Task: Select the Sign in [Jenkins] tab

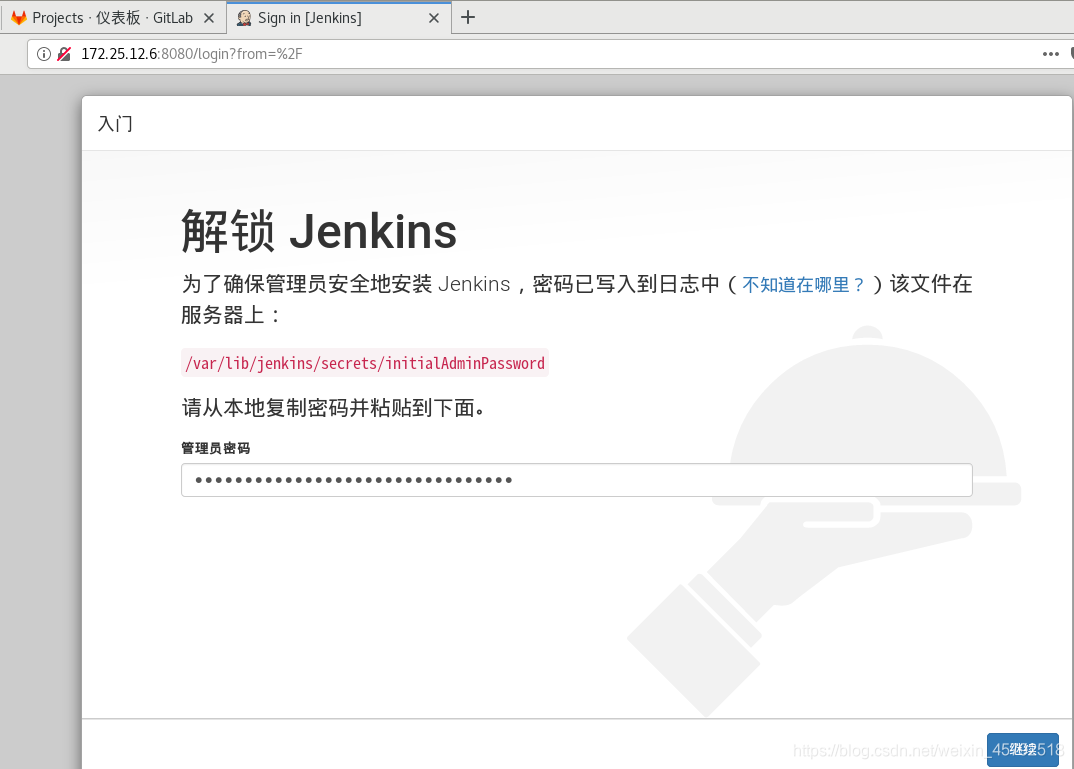Action: [x=338, y=18]
